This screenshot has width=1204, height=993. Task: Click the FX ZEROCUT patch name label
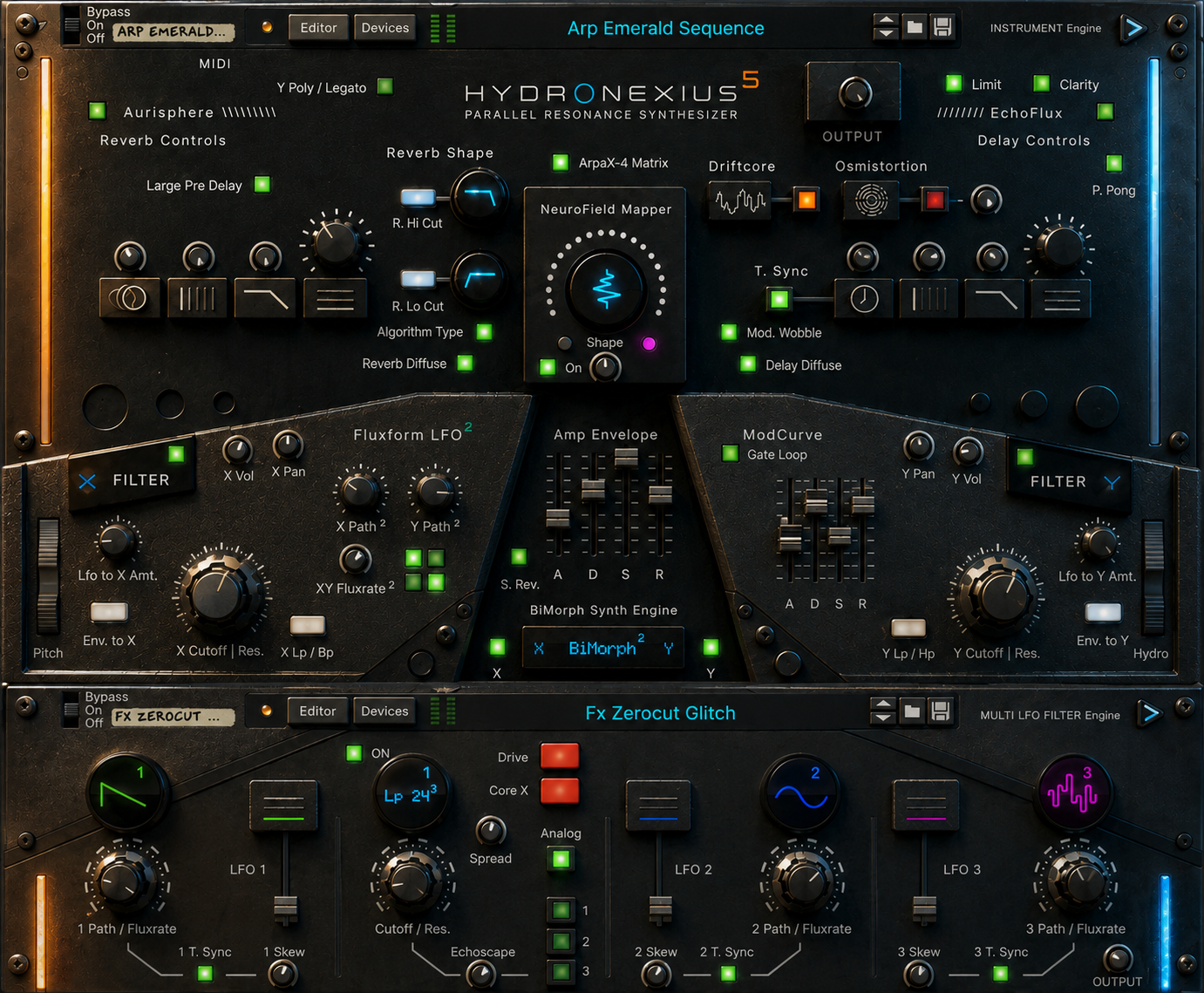pos(173,717)
